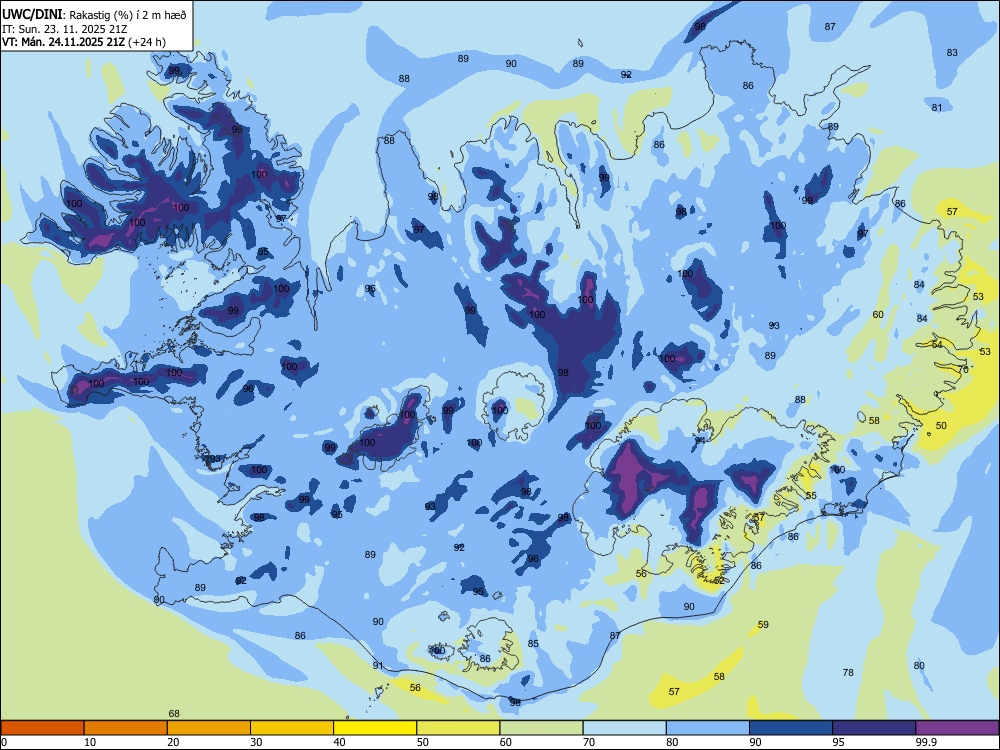Click the "99.9" tick on the color scale
Viewport: 1000px width, 750px height.
click(925, 742)
